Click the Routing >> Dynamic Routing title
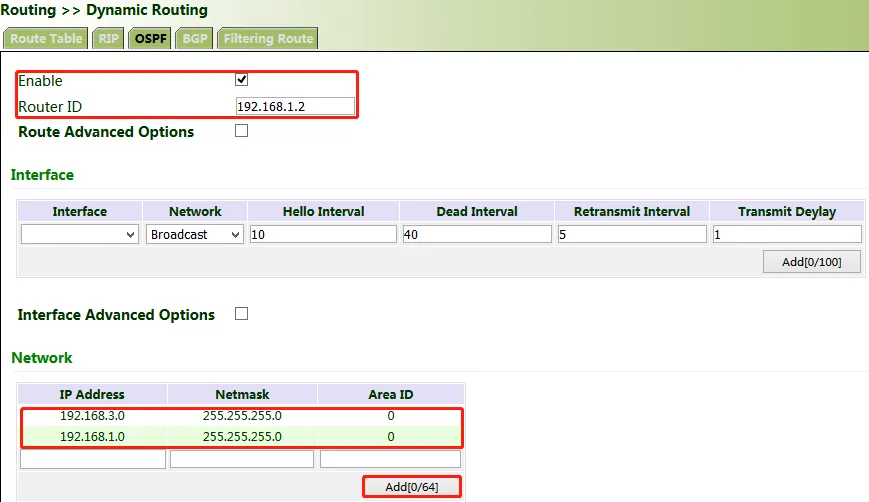Screen dimensions: 869x502 click(104, 10)
